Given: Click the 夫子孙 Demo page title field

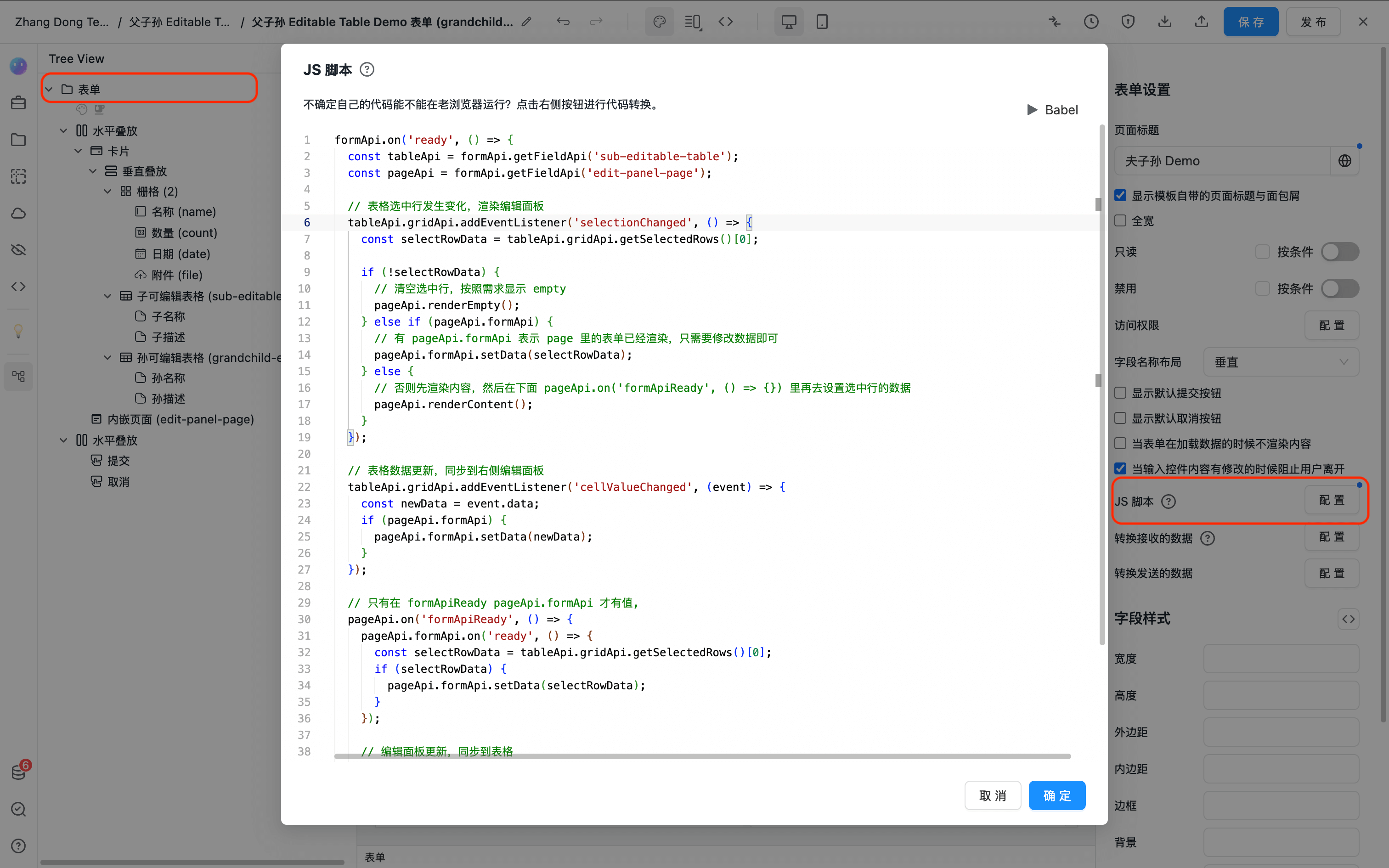Looking at the screenshot, I should tap(1222, 161).
